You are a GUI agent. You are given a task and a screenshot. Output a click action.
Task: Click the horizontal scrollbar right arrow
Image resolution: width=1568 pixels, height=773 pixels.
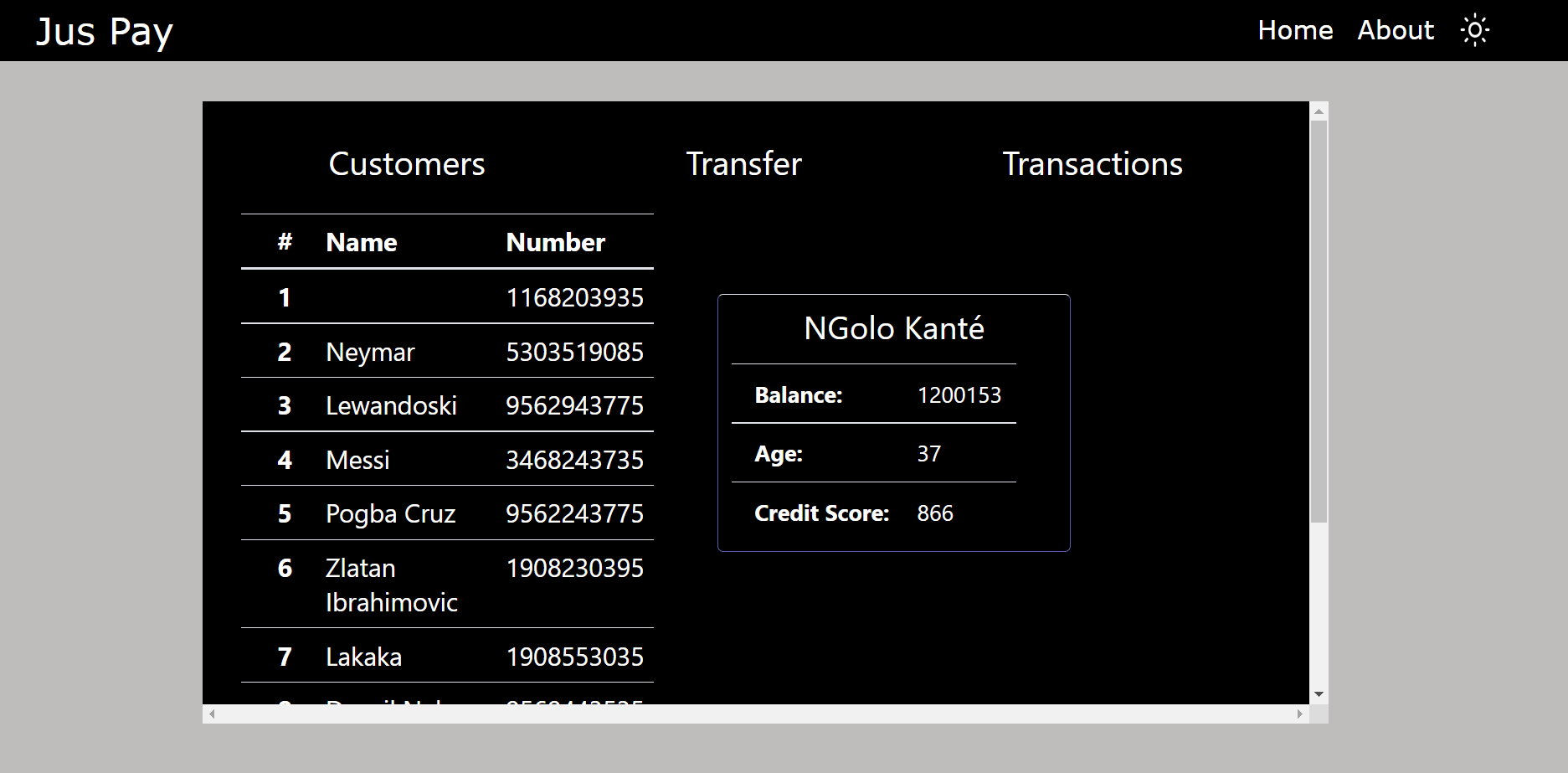pyautogui.click(x=1299, y=714)
